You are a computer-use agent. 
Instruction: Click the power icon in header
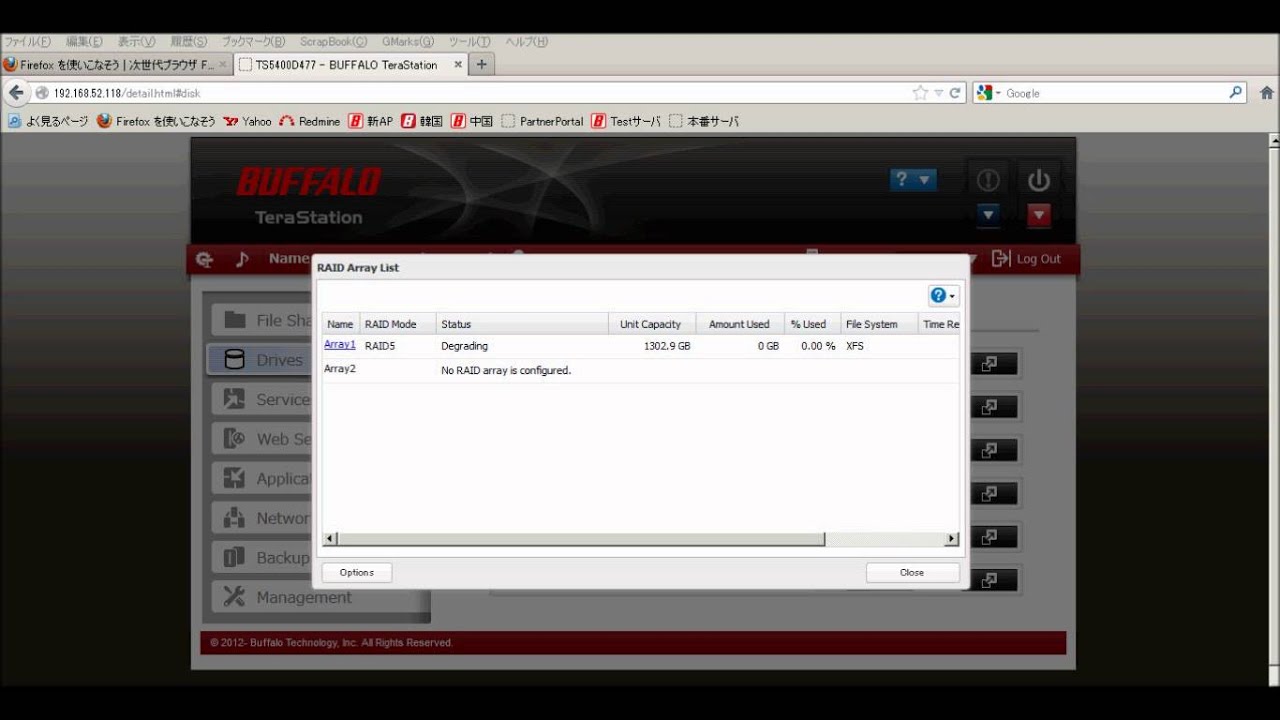point(1039,180)
